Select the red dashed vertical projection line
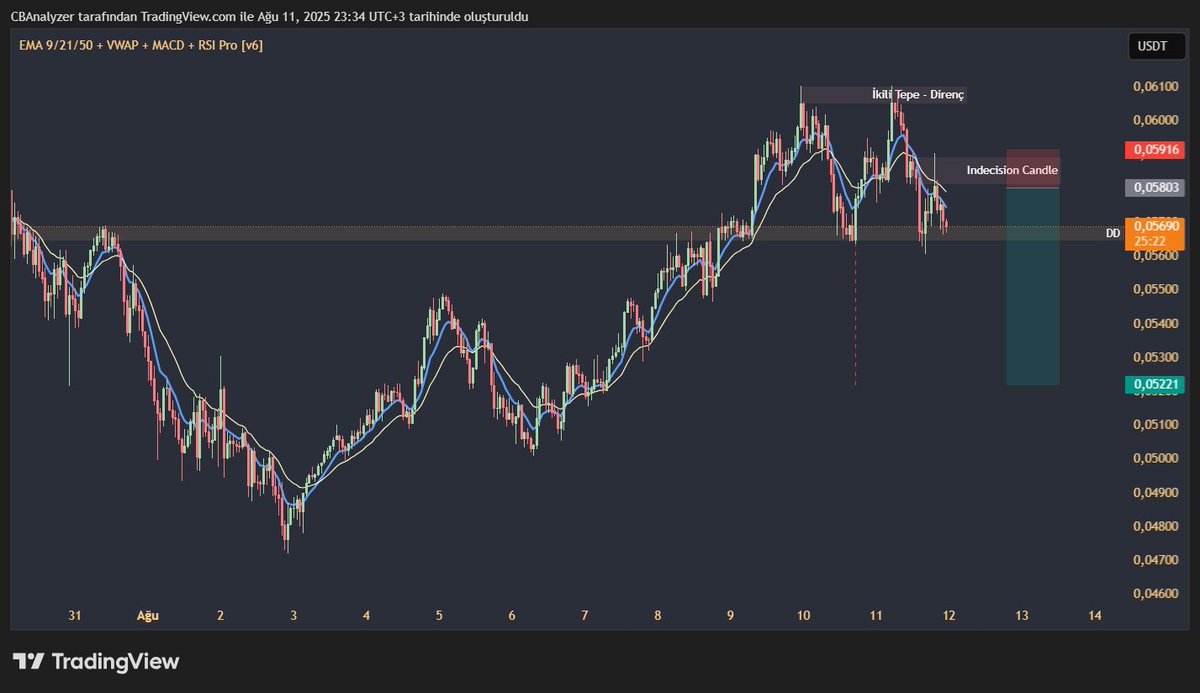 click(855, 312)
